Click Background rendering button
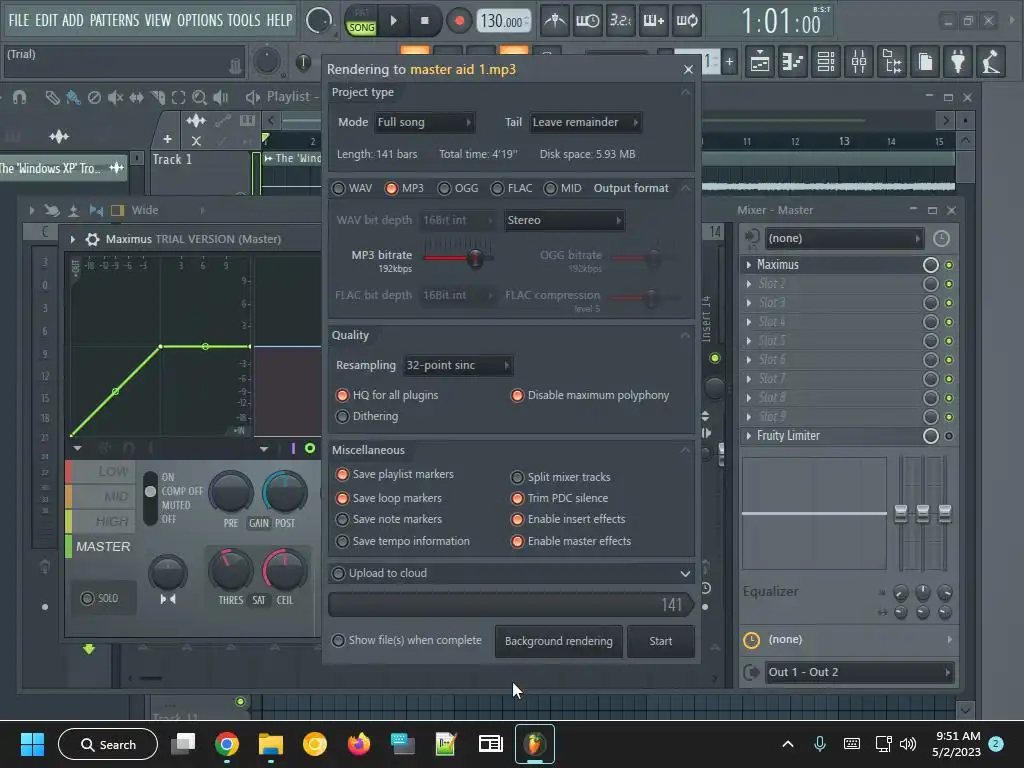Image resolution: width=1024 pixels, height=768 pixels. click(558, 641)
